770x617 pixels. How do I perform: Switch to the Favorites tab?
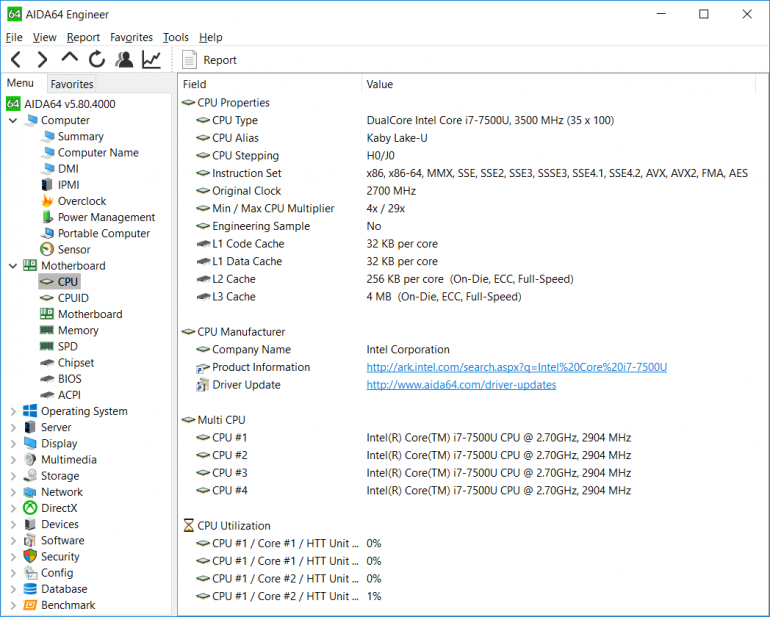(72, 84)
